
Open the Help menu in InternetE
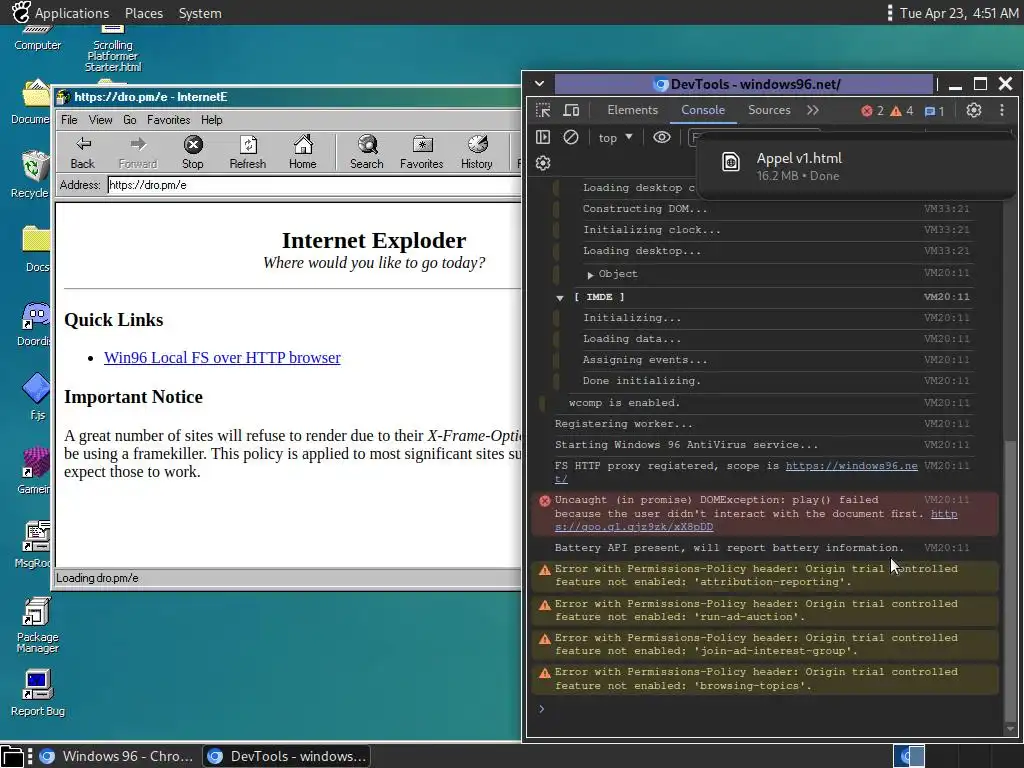coord(212,120)
